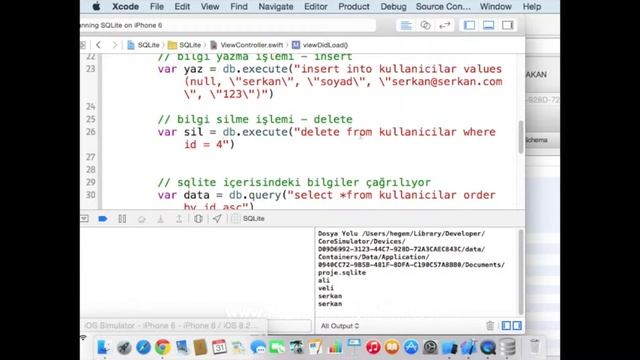Open the Window menu

coord(496,7)
